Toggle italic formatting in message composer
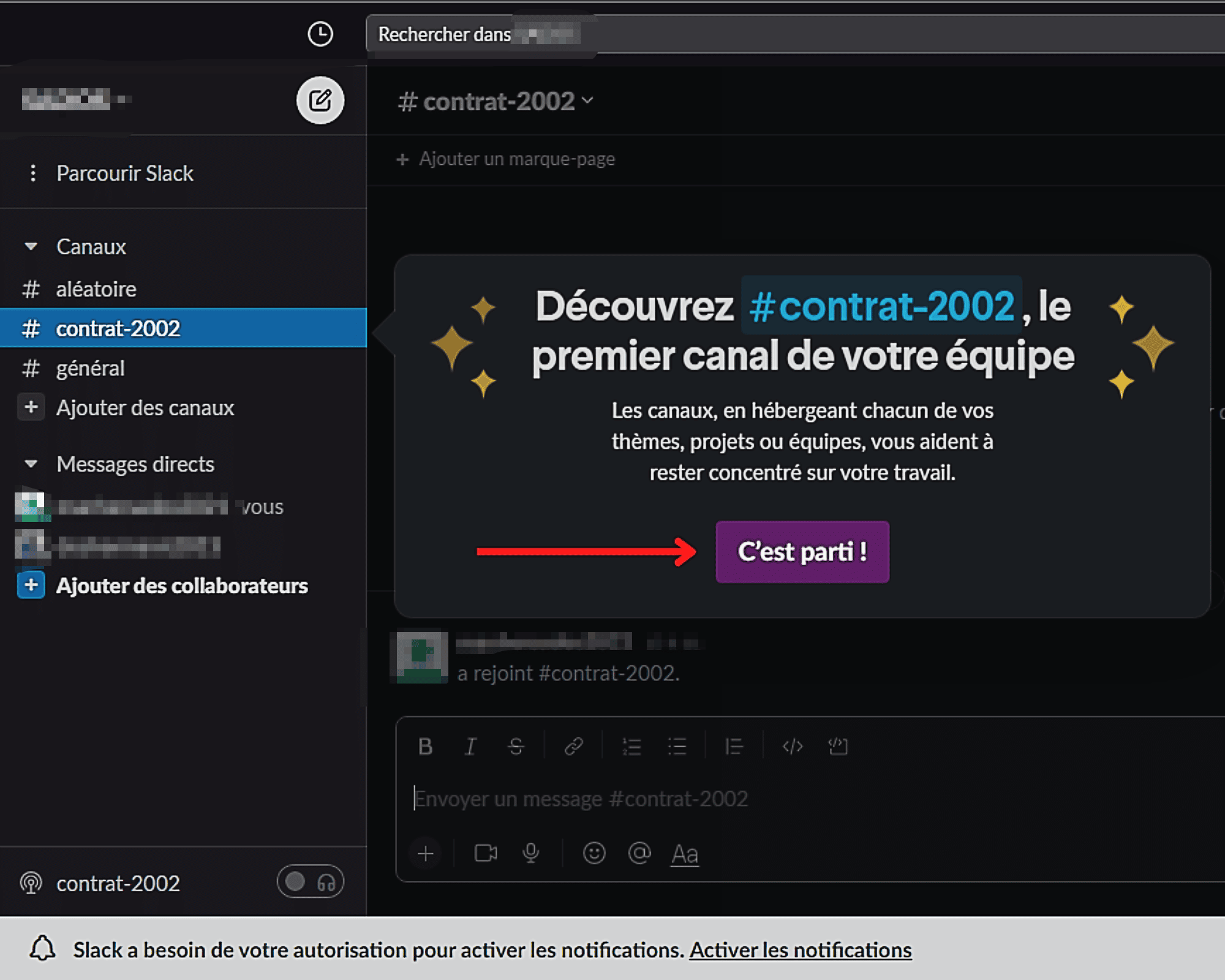The height and width of the screenshot is (980, 1225). click(x=470, y=746)
